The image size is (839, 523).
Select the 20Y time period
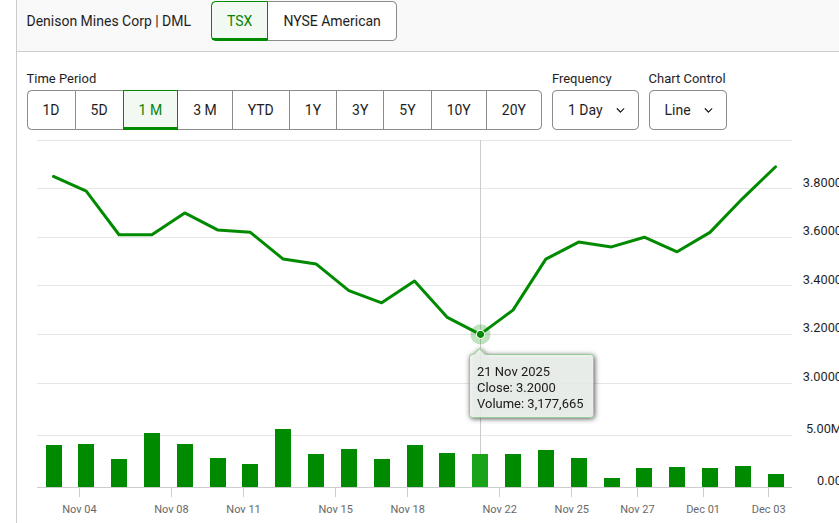tap(514, 110)
